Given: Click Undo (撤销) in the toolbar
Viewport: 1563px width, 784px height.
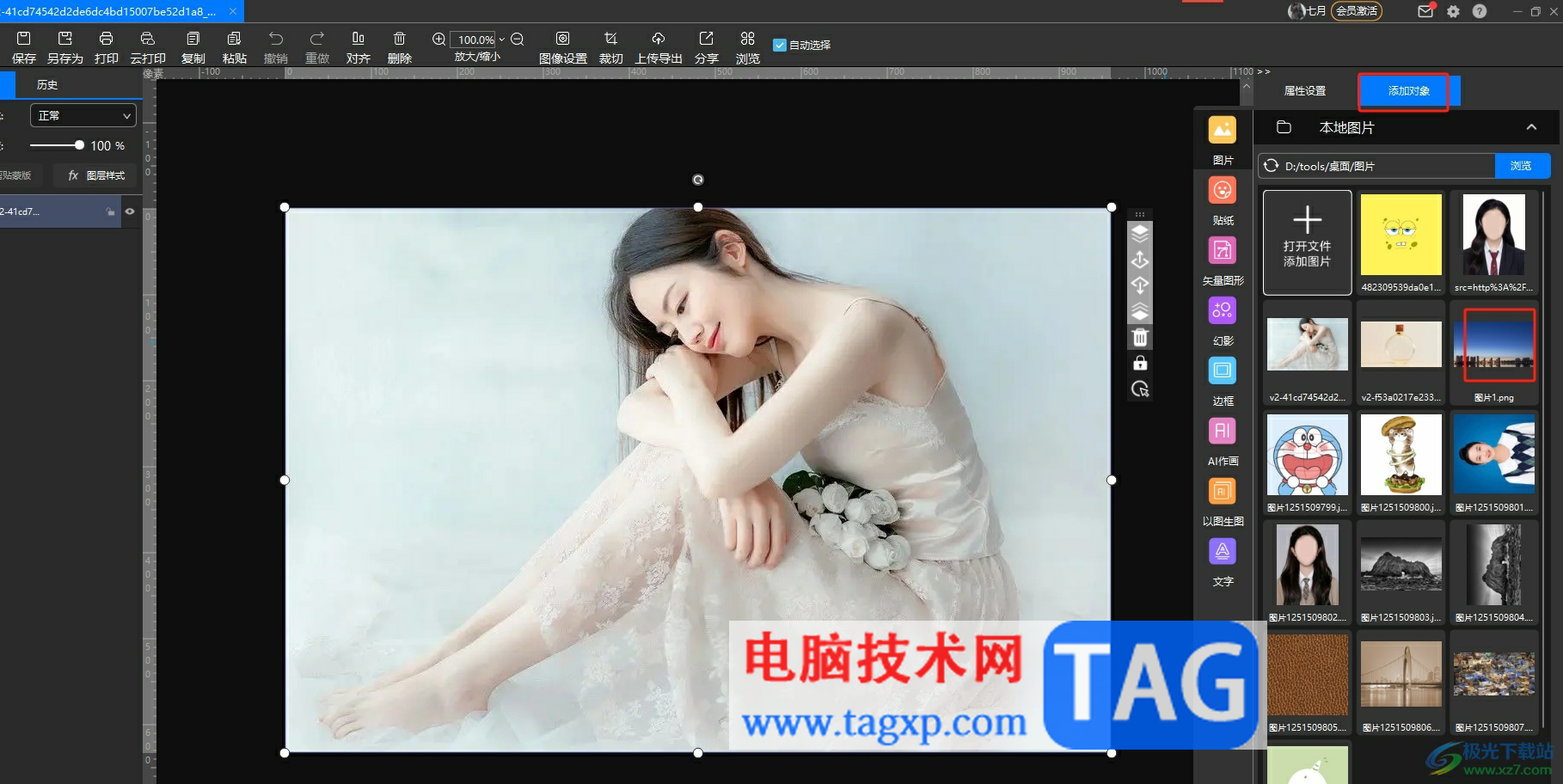Looking at the screenshot, I should tap(276, 47).
